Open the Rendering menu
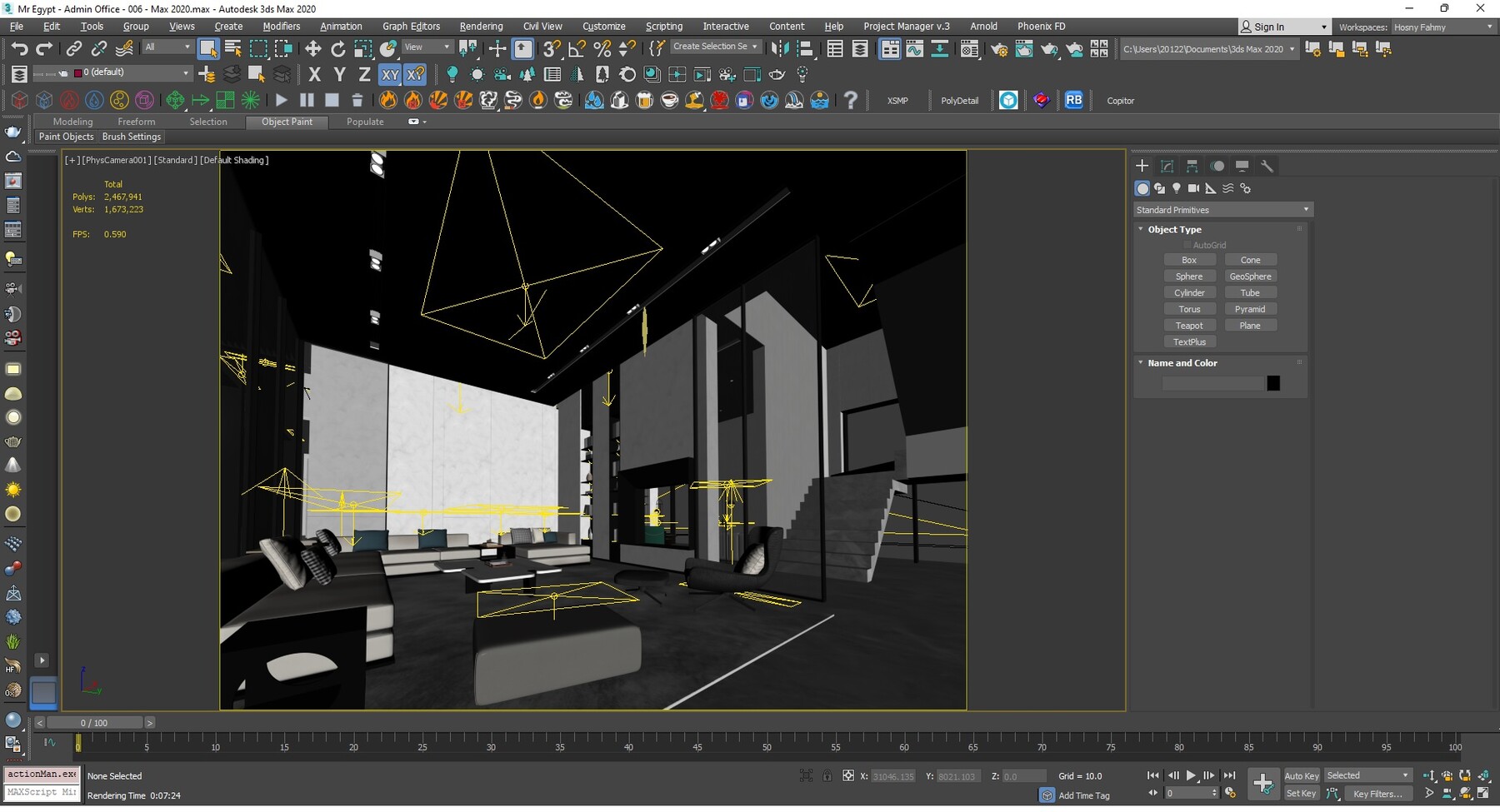1500x812 pixels. [481, 27]
